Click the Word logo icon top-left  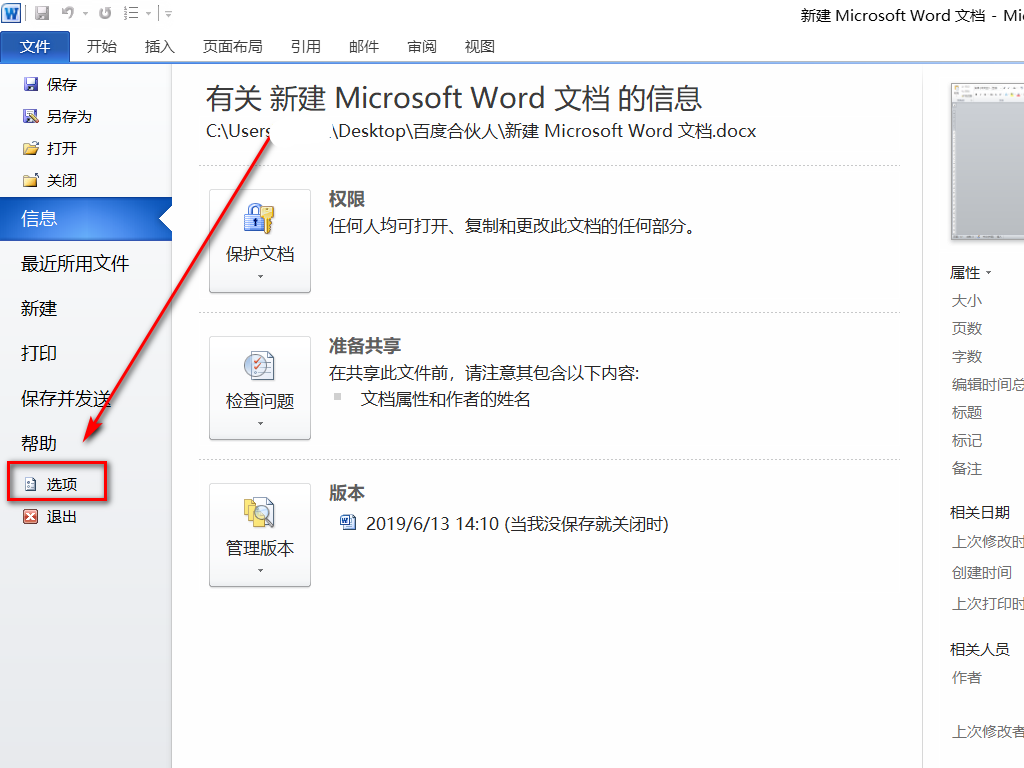[x=11, y=13]
